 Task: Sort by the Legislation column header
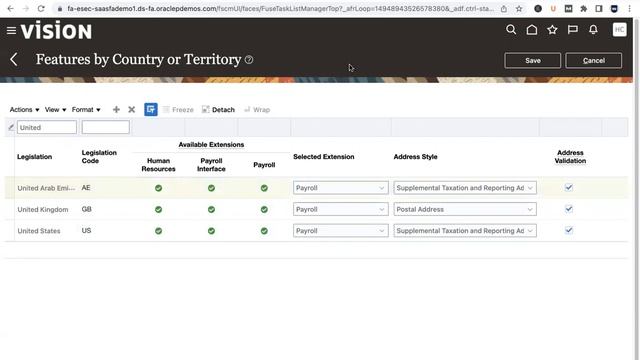[x=34, y=157]
